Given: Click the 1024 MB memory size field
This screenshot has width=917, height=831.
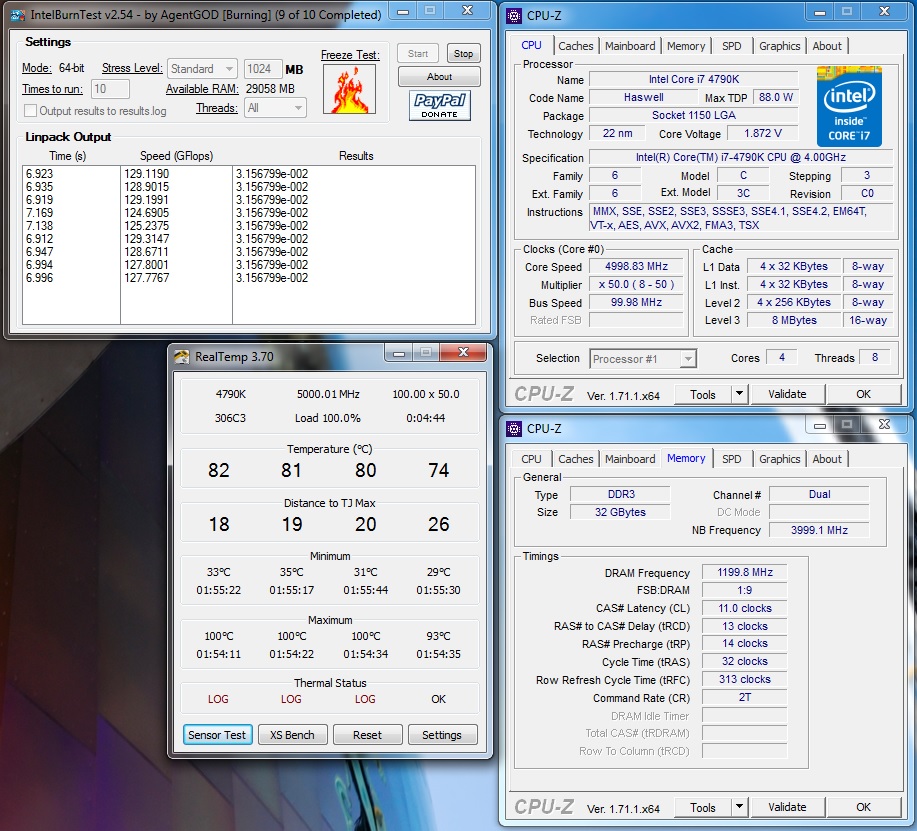Looking at the screenshot, I should 263,69.
